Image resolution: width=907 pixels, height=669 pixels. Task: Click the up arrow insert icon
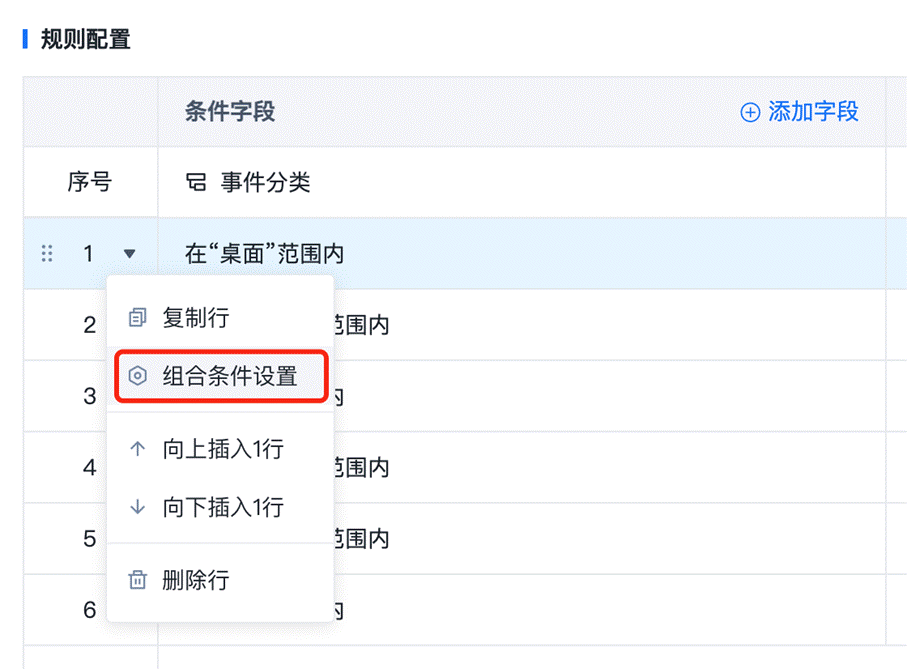point(137,449)
